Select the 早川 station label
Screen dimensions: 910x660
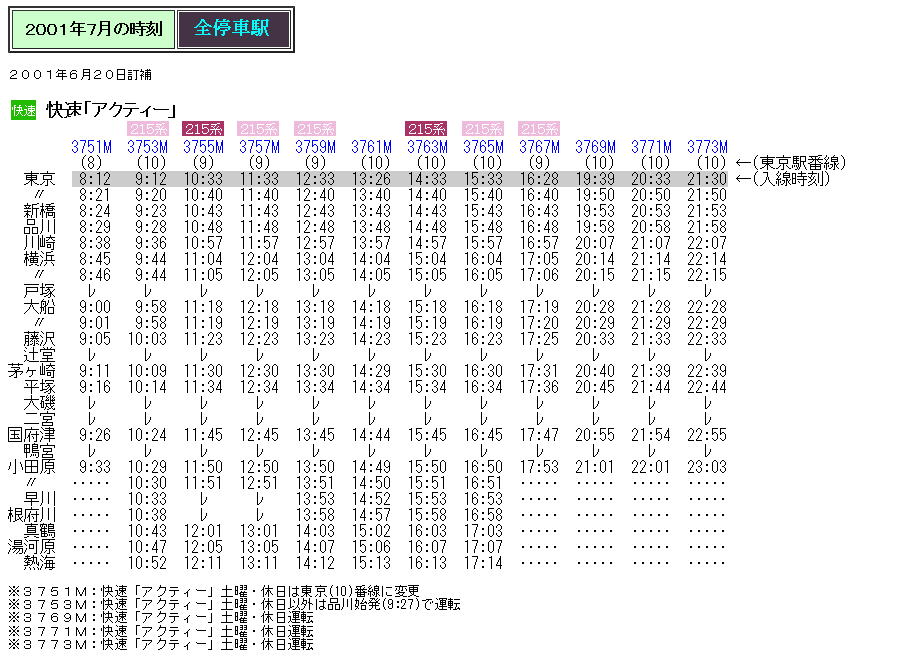(39, 499)
